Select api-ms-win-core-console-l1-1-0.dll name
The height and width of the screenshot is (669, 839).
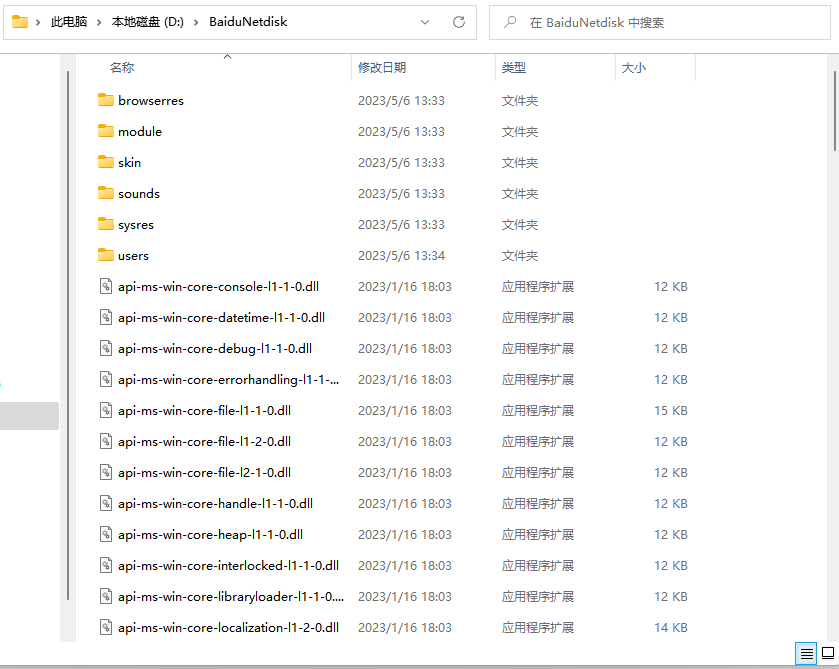[x=218, y=287]
